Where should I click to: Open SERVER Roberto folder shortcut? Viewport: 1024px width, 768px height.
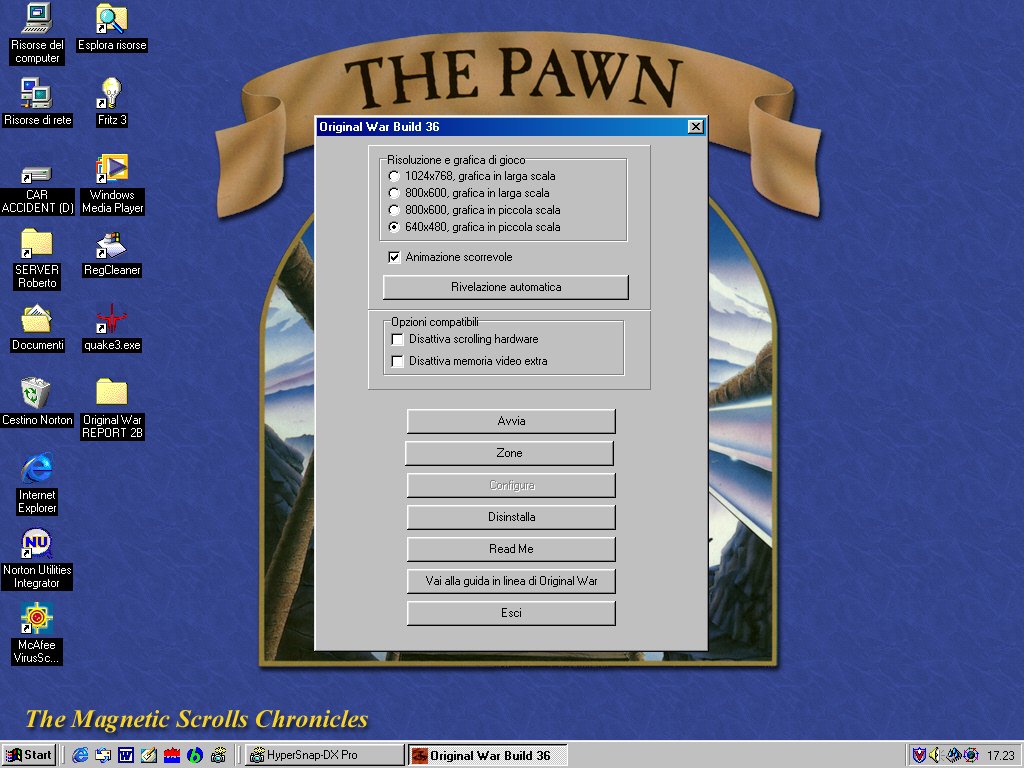pyautogui.click(x=37, y=259)
